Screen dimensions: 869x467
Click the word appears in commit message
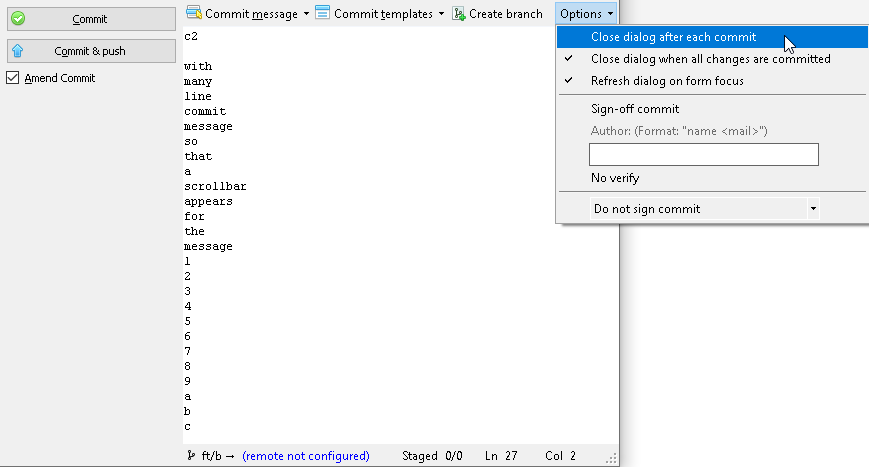click(x=208, y=202)
